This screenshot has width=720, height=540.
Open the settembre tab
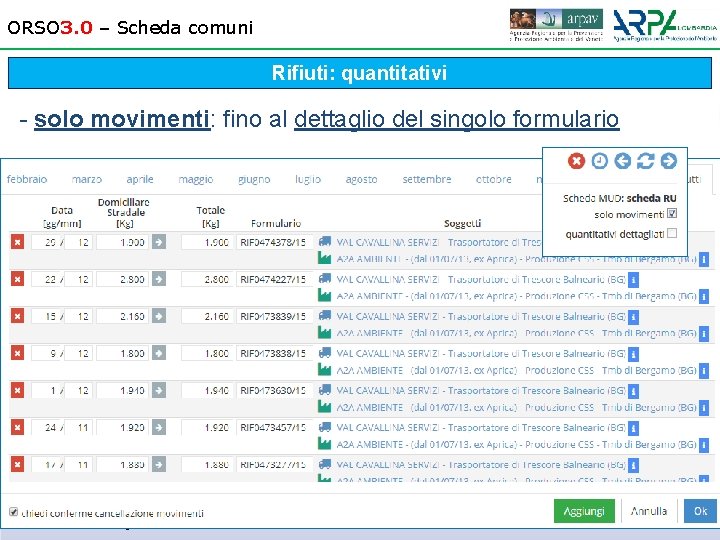(x=427, y=179)
